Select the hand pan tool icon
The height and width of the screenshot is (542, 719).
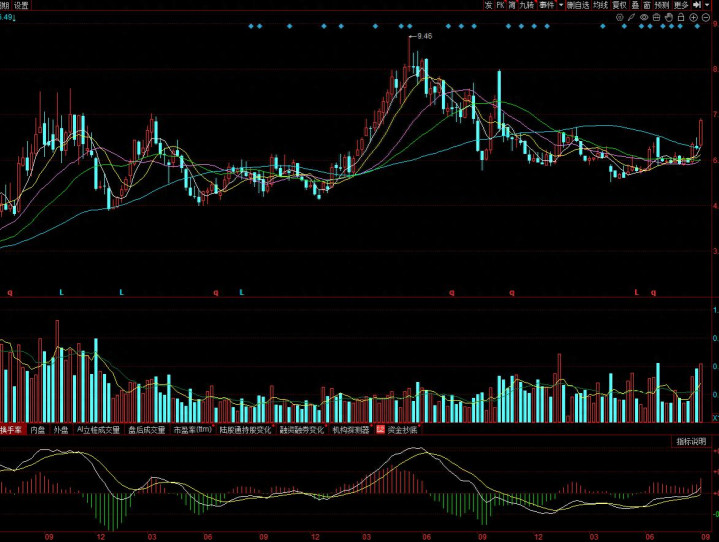[668, 17]
